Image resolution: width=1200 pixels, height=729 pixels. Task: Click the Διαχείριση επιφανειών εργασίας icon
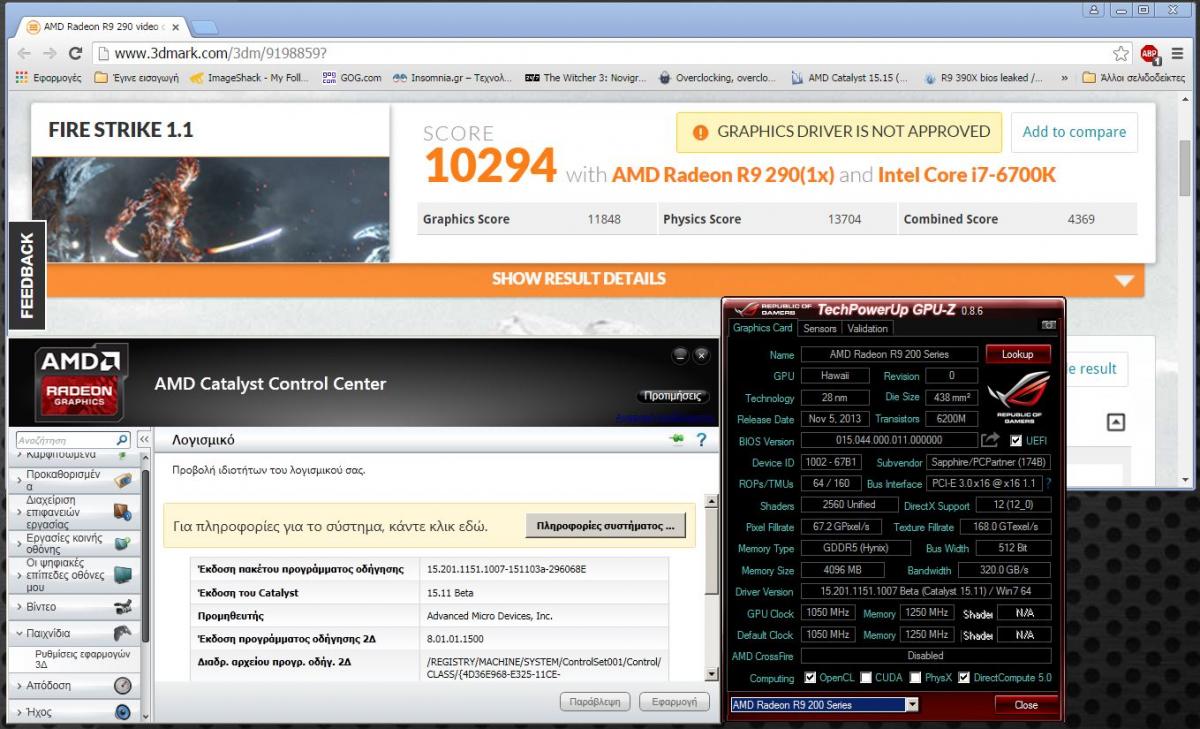122,512
